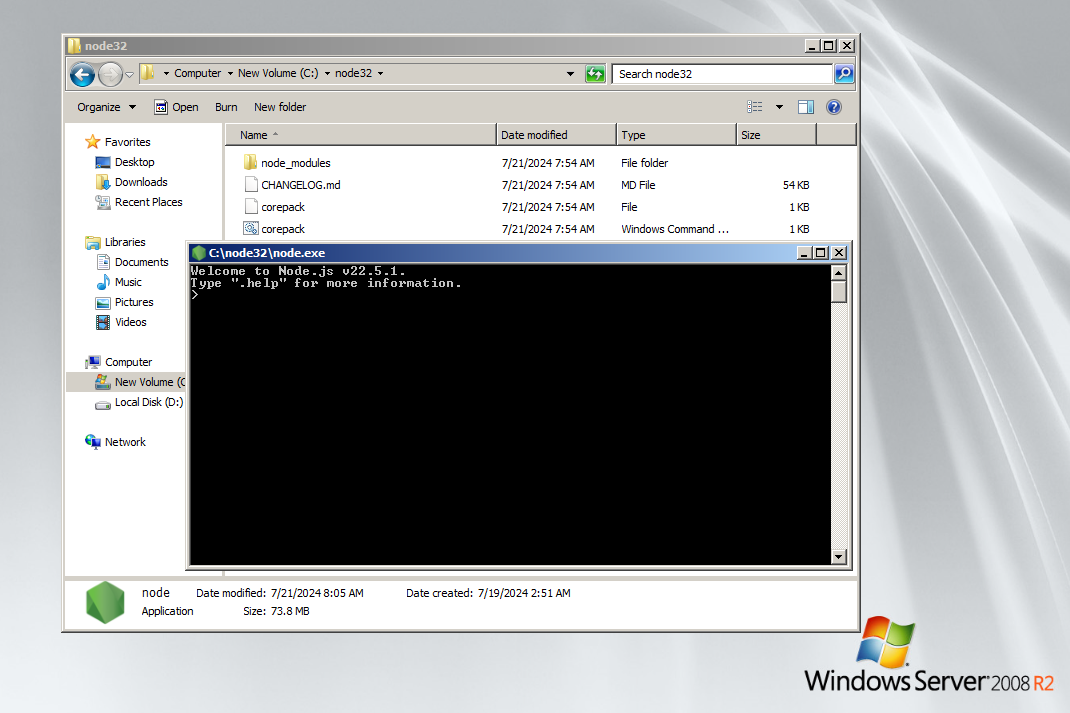1070x713 pixels.
Task: Open Desktop in the Favorites list
Action: [134, 162]
